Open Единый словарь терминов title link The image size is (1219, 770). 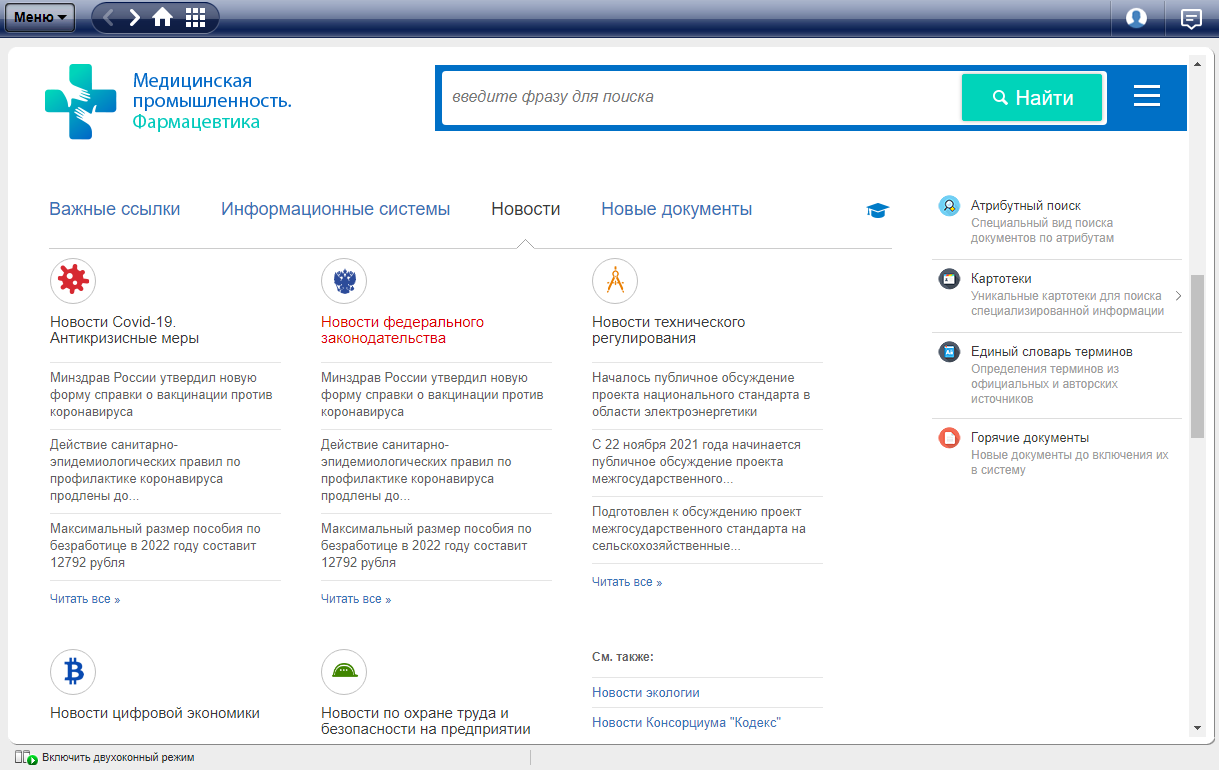tap(1052, 351)
